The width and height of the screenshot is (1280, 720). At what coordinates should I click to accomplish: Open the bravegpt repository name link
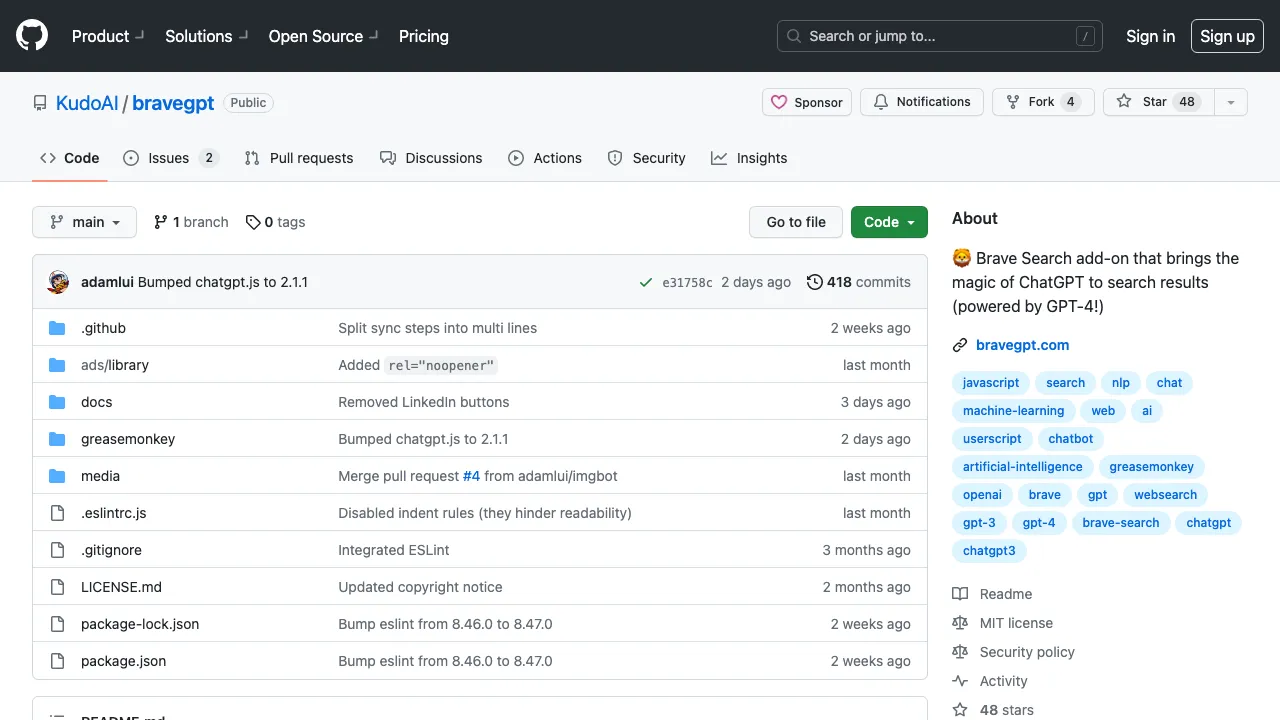173,103
